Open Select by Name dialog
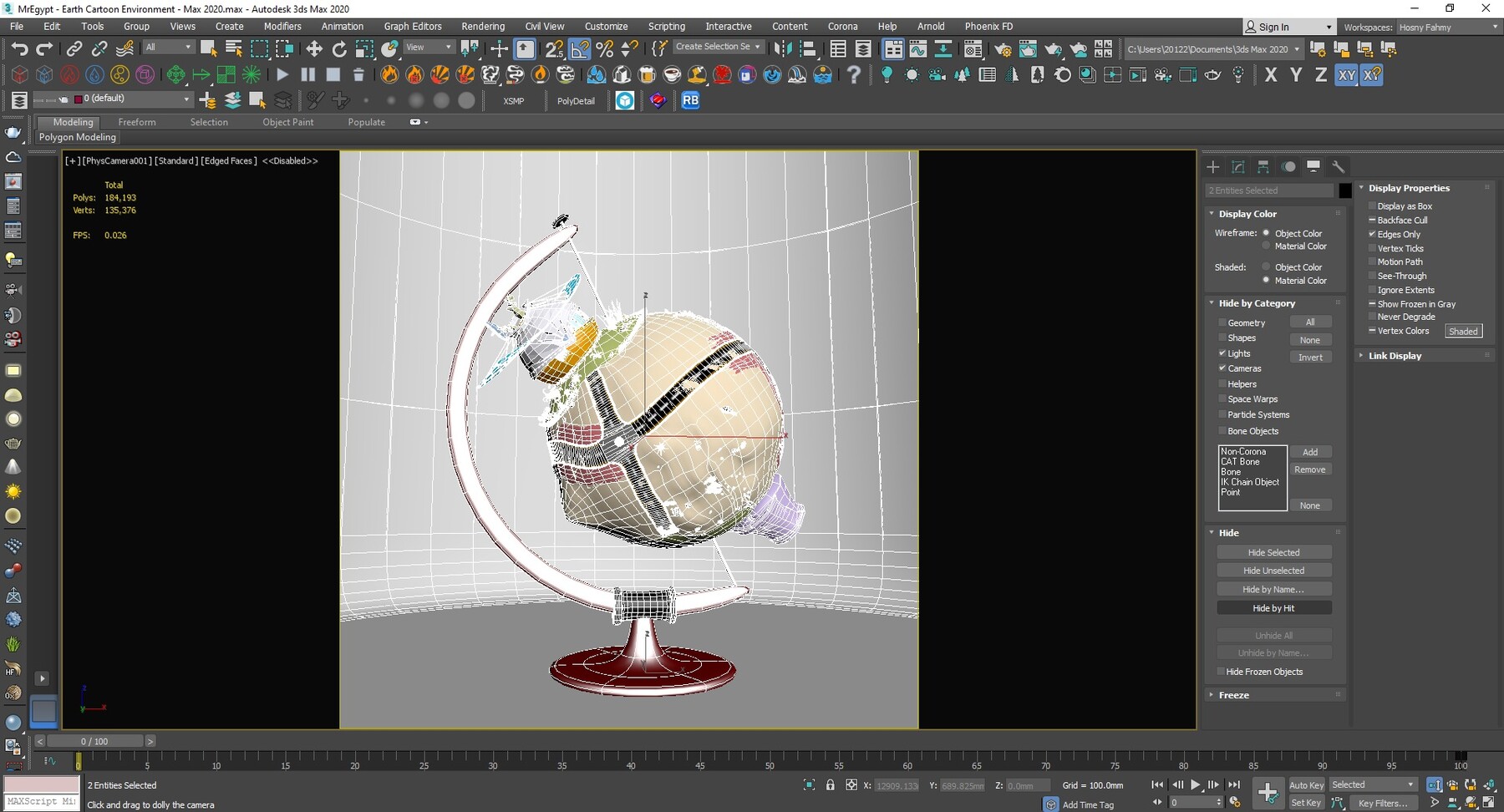Image resolution: width=1504 pixels, height=812 pixels. tap(232, 48)
